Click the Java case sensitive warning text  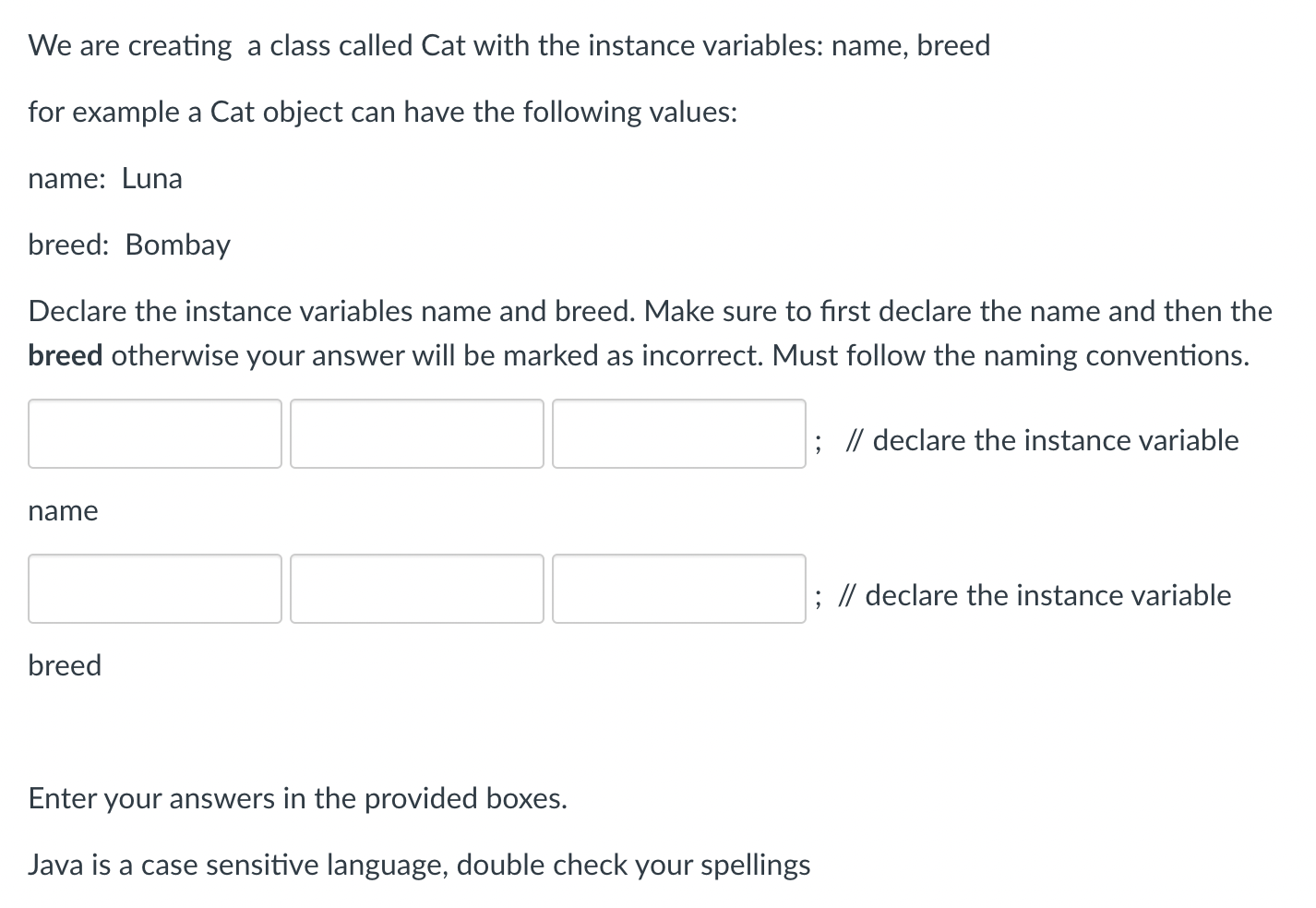[x=419, y=865]
